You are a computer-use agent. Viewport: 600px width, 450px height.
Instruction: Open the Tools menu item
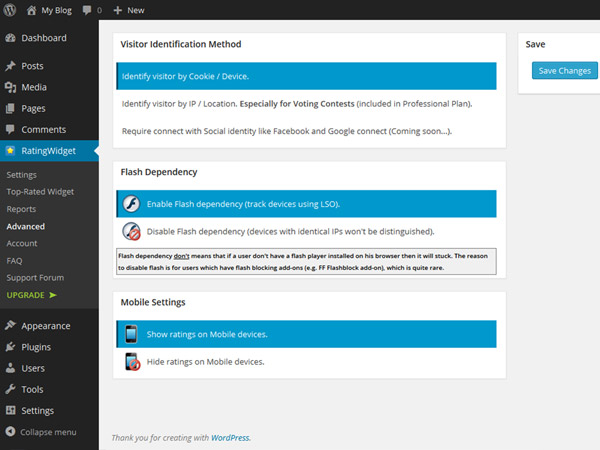49,389
